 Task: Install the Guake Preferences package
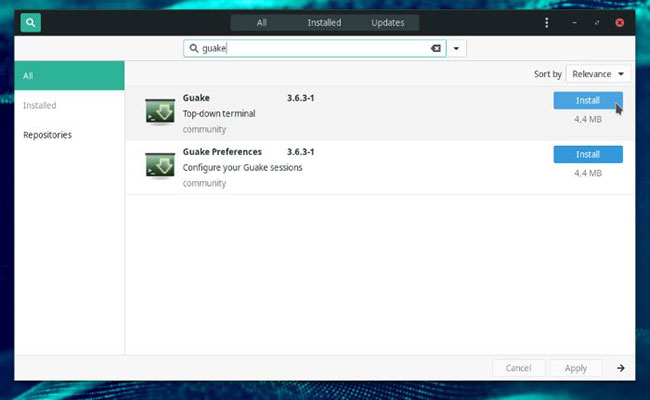pos(588,154)
